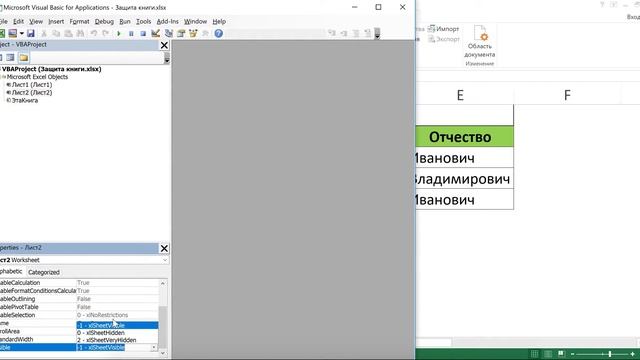Click Область документа in the Excel ribbon

point(480,41)
